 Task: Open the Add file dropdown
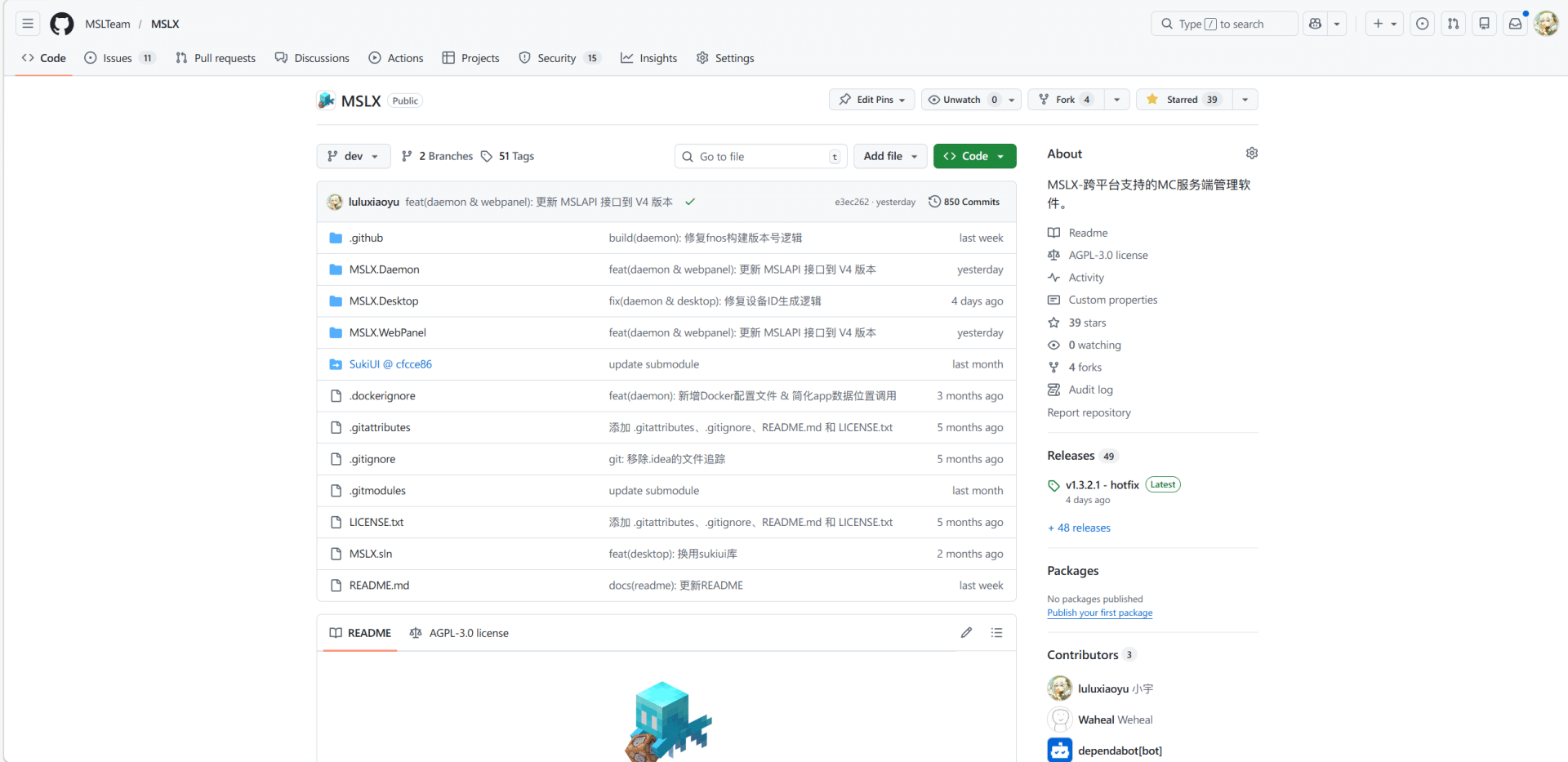[x=889, y=156]
